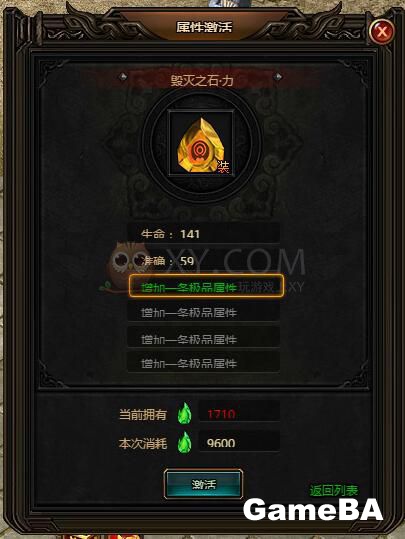
Task: Select the fourth 增加一条极品属性 attribute row
Action: [204, 362]
